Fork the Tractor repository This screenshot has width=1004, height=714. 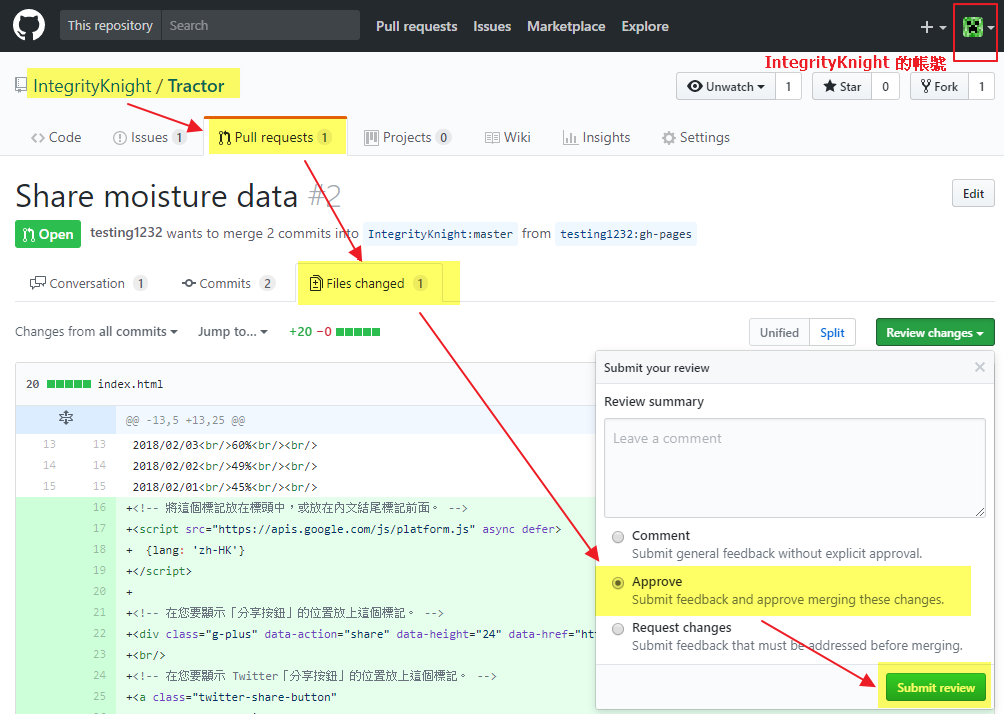point(939,86)
